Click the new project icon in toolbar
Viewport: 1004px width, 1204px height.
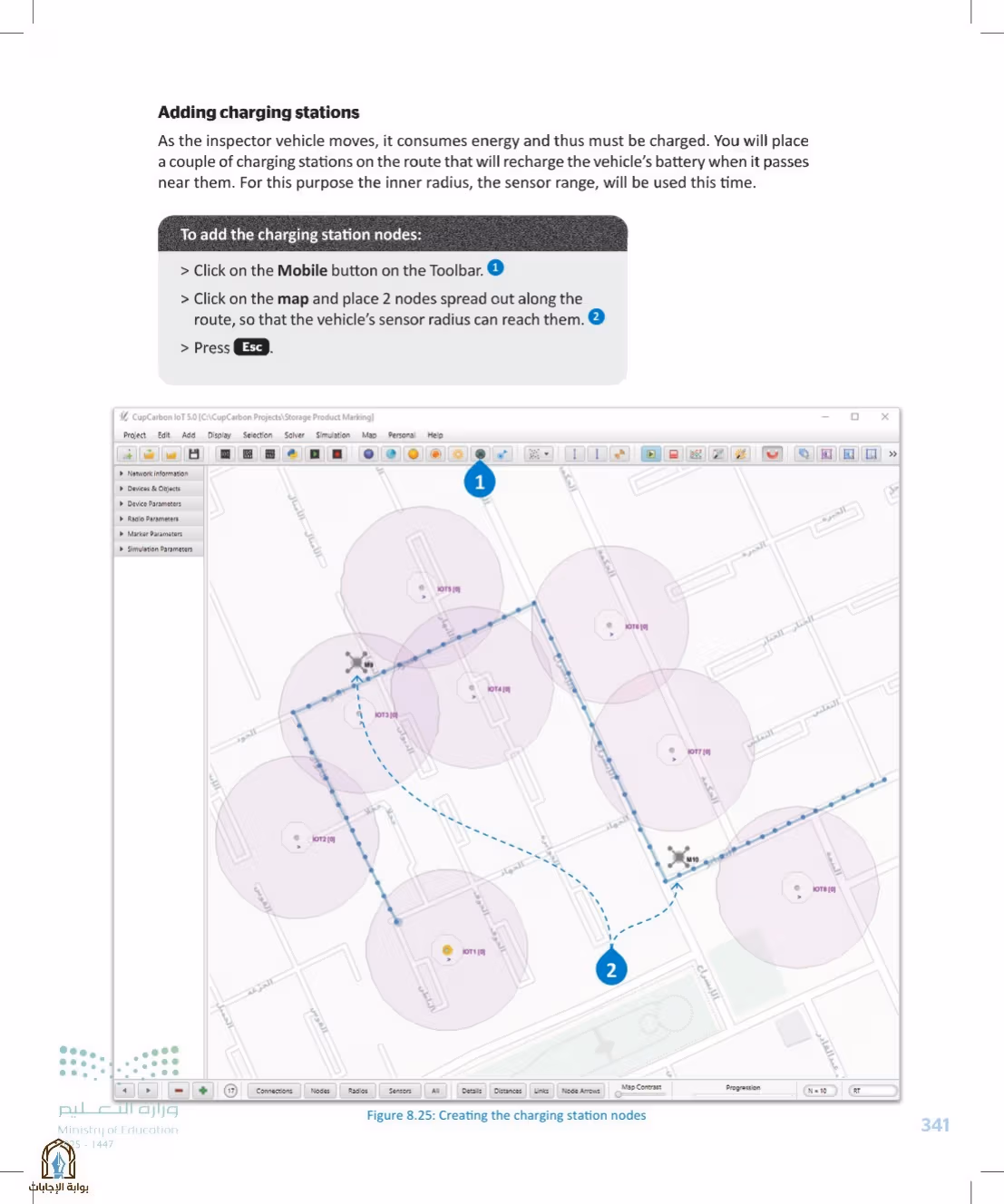(x=128, y=453)
